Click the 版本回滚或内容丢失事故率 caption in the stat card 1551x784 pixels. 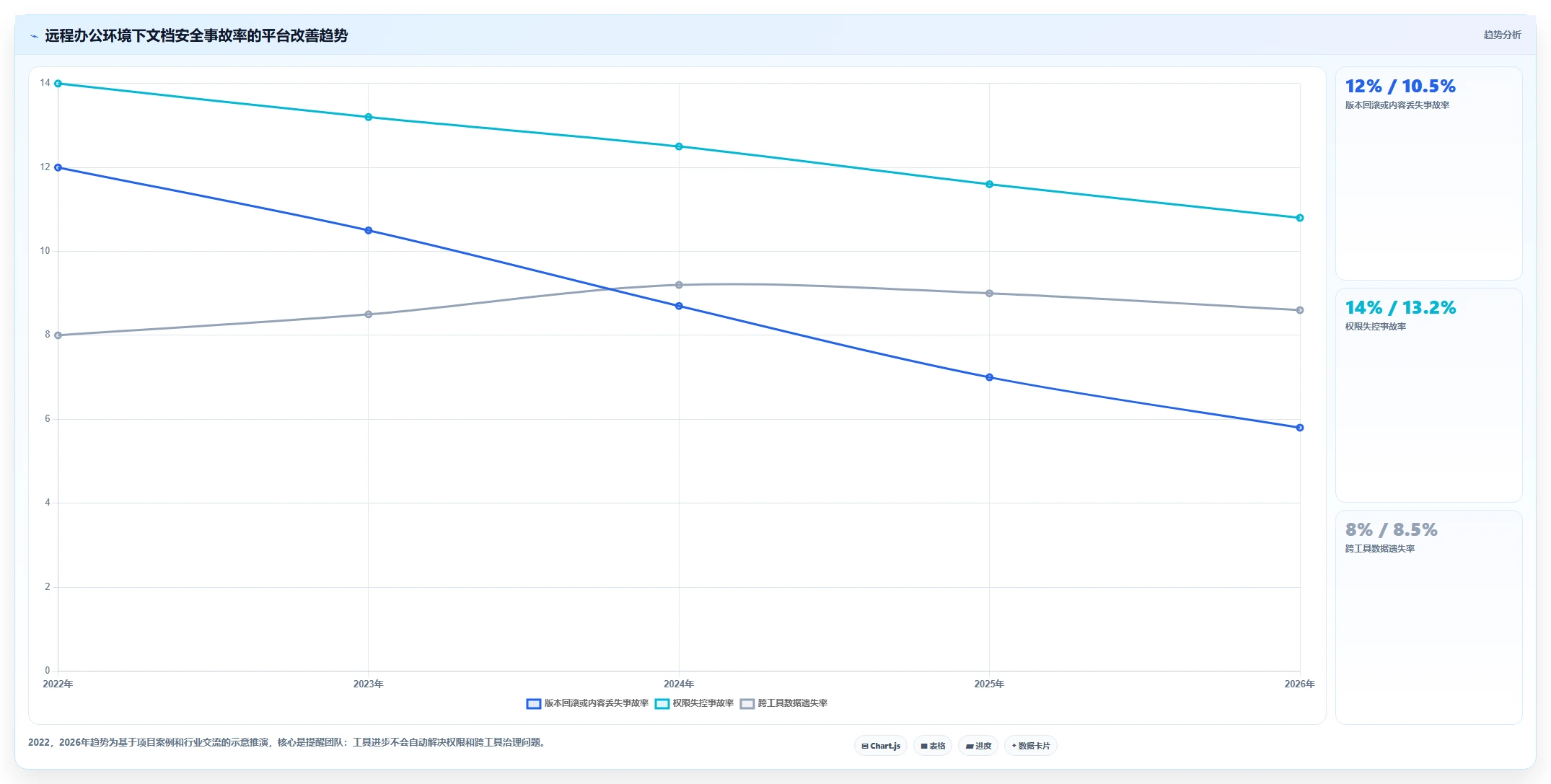coord(1397,105)
